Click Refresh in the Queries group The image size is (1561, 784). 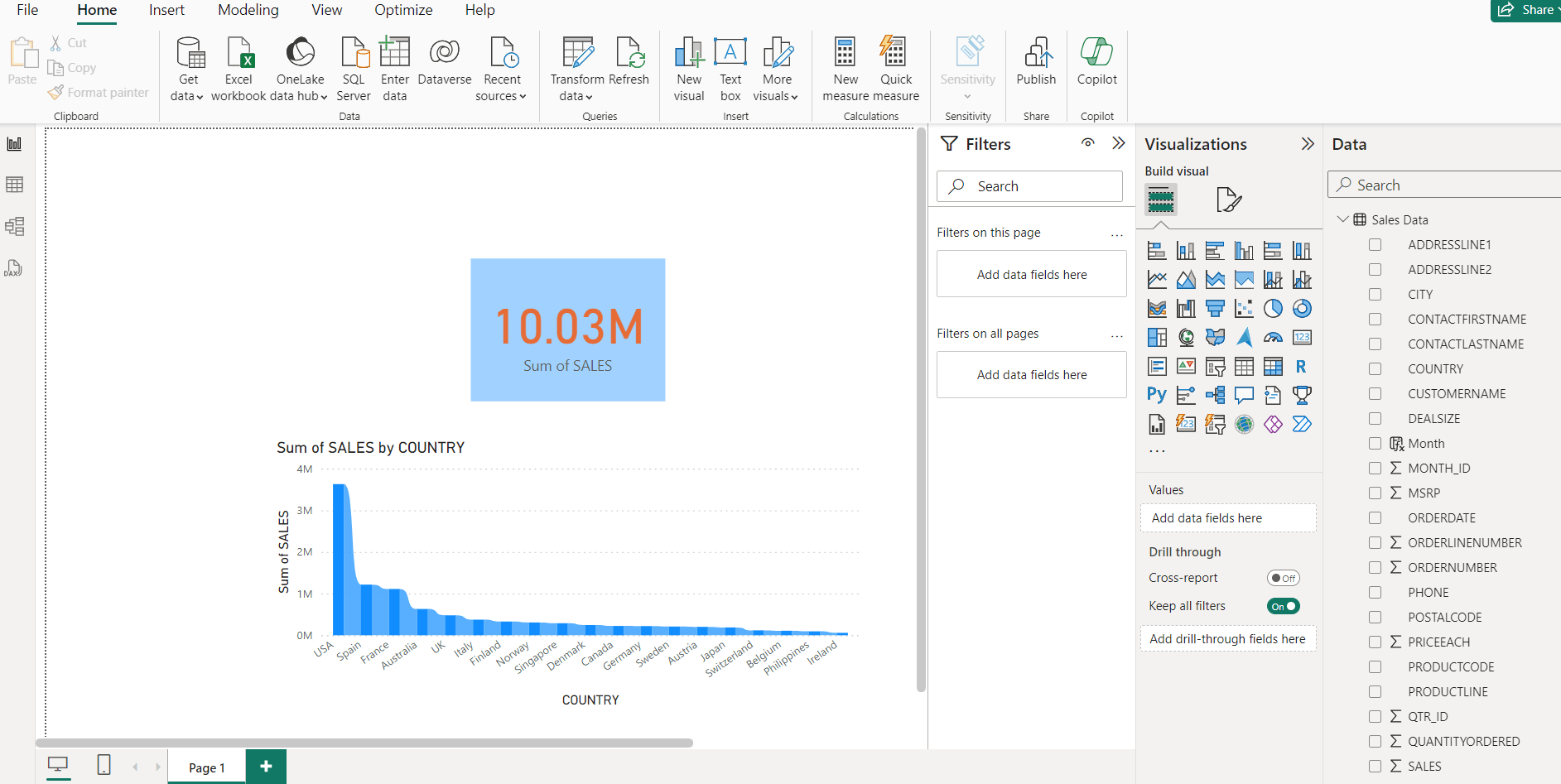630,66
